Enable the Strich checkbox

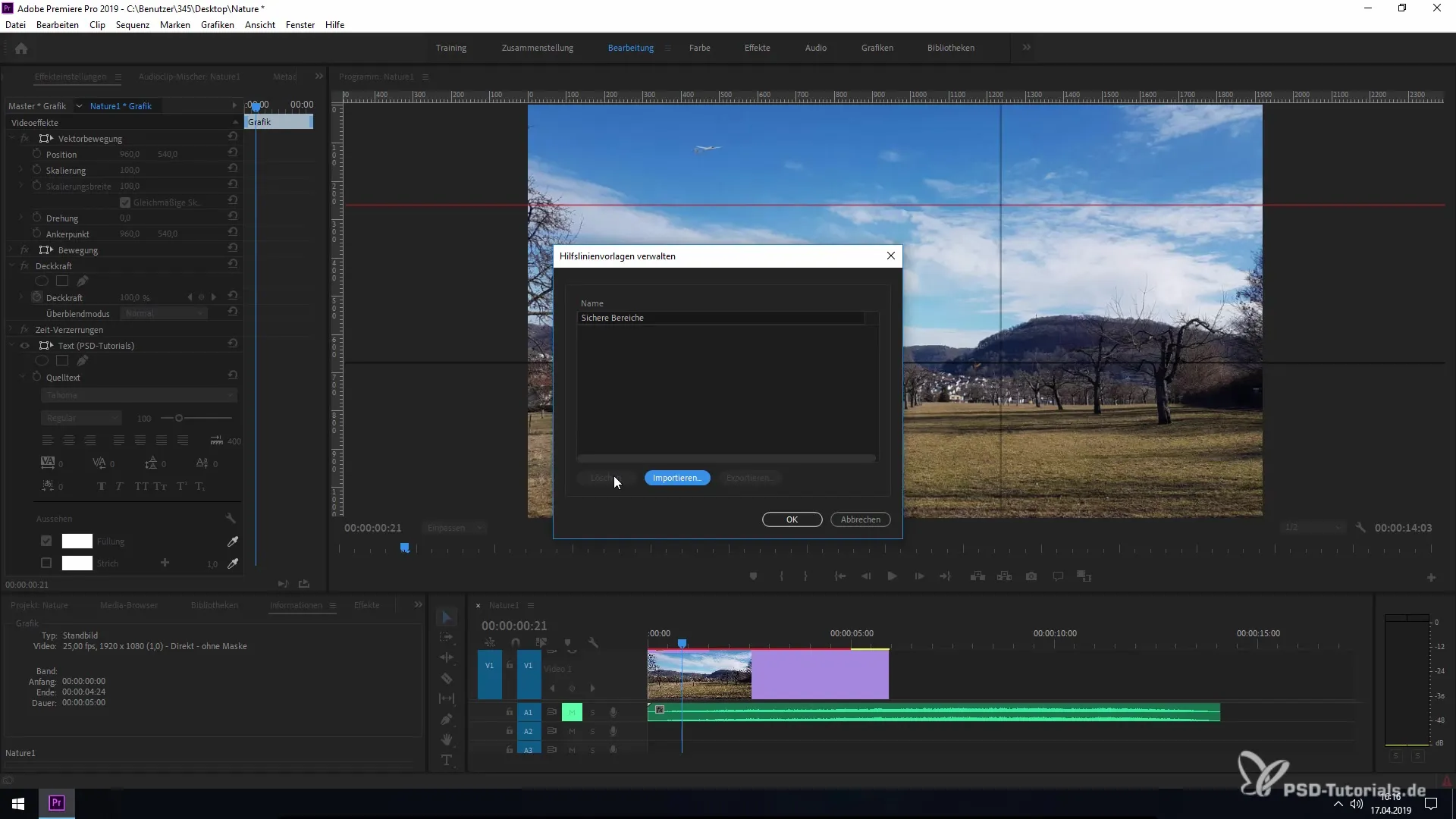[x=46, y=563]
